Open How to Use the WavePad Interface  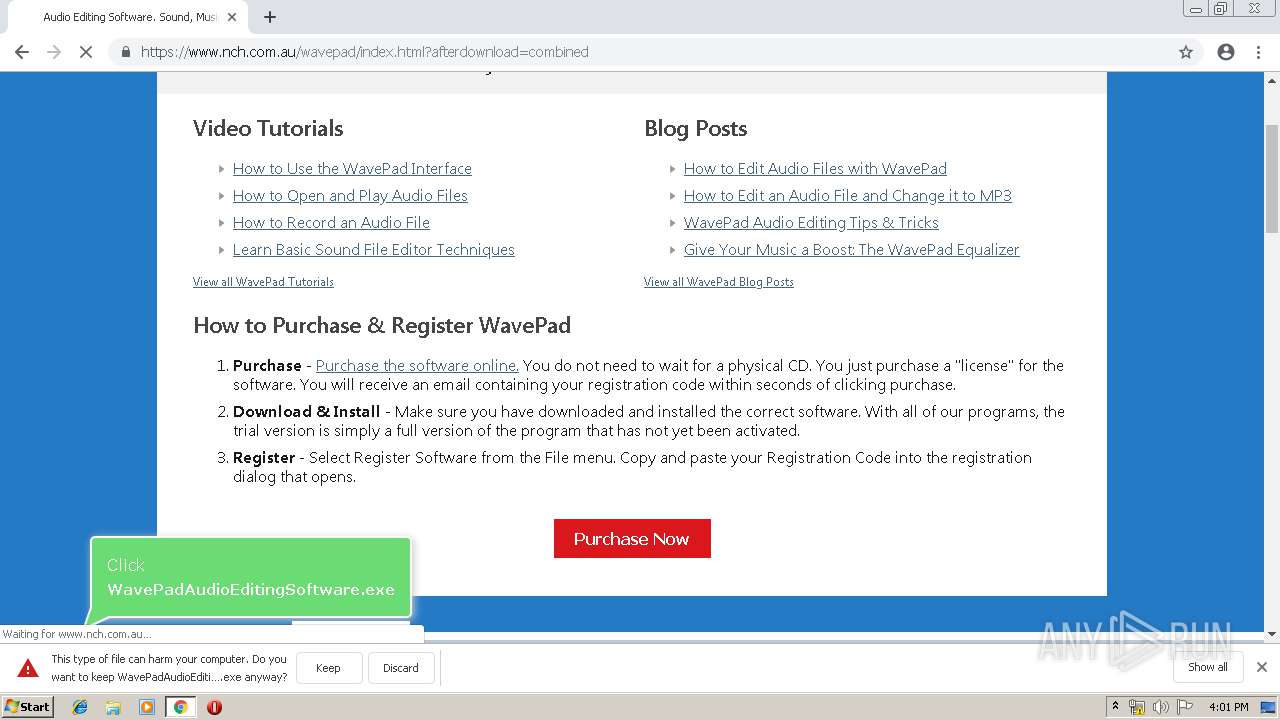(352, 169)
